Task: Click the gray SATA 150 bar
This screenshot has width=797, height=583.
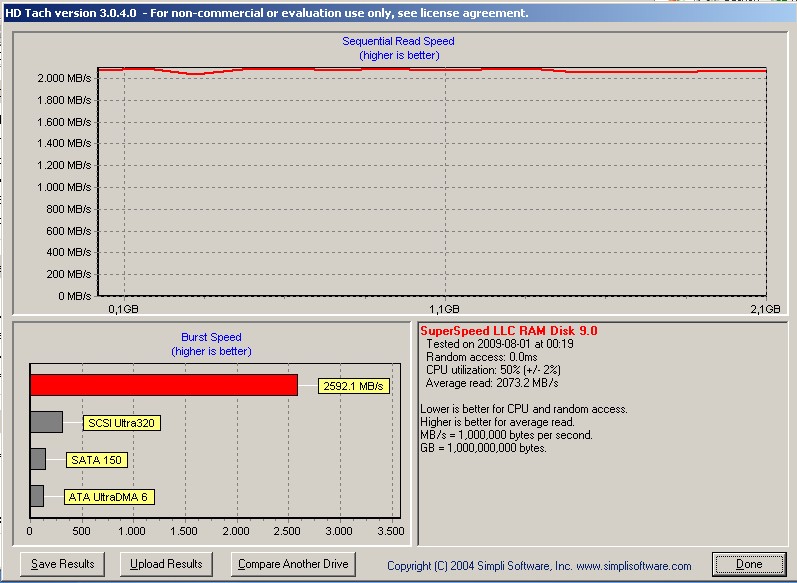Action: click(38, 459)
